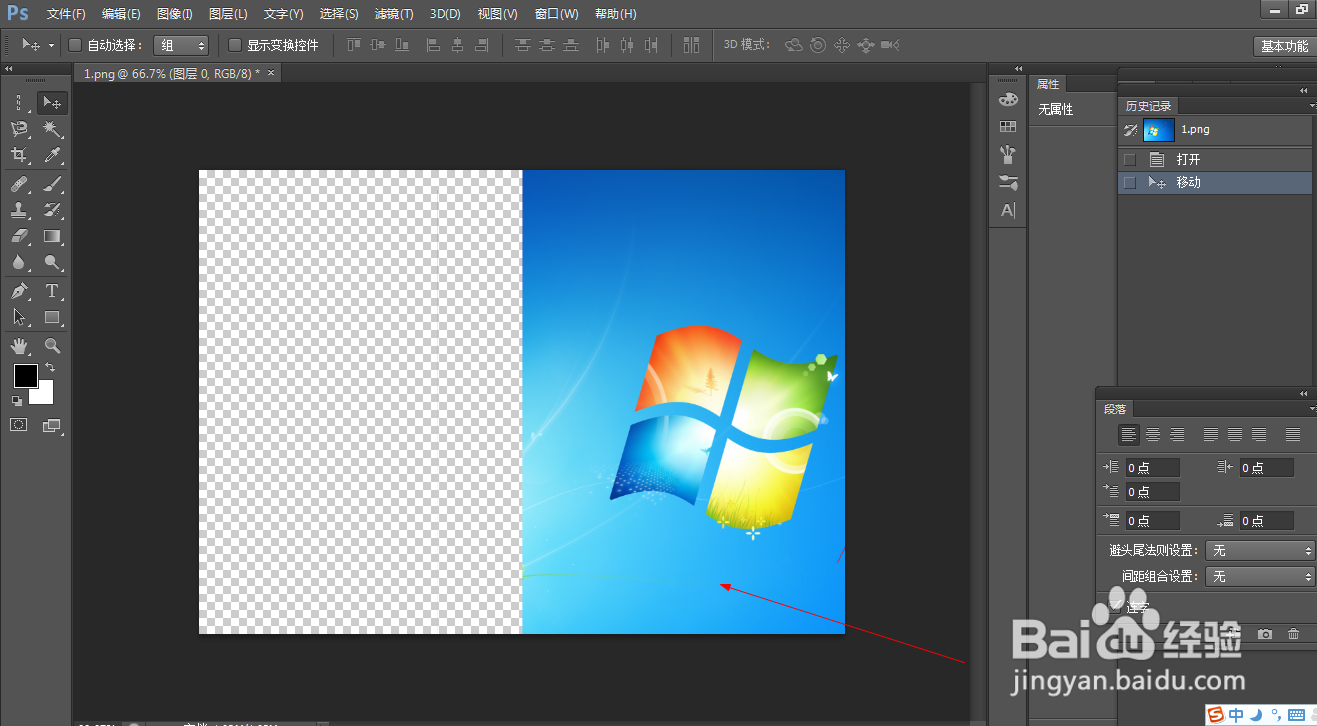The height and width of the screenshot is (726, 1317).
Task: Open the Character panel icon
Action: 1008,210
